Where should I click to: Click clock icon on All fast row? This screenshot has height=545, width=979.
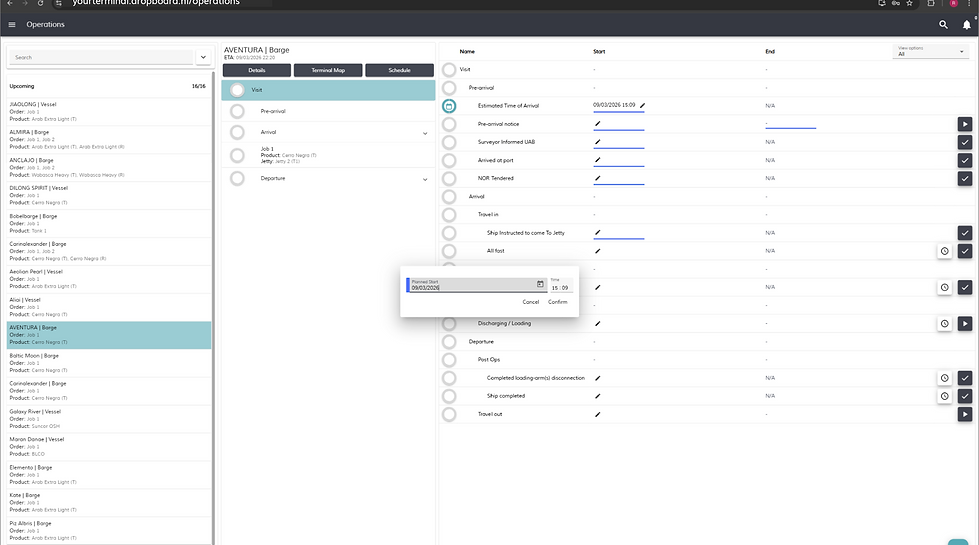coord(945,251)
